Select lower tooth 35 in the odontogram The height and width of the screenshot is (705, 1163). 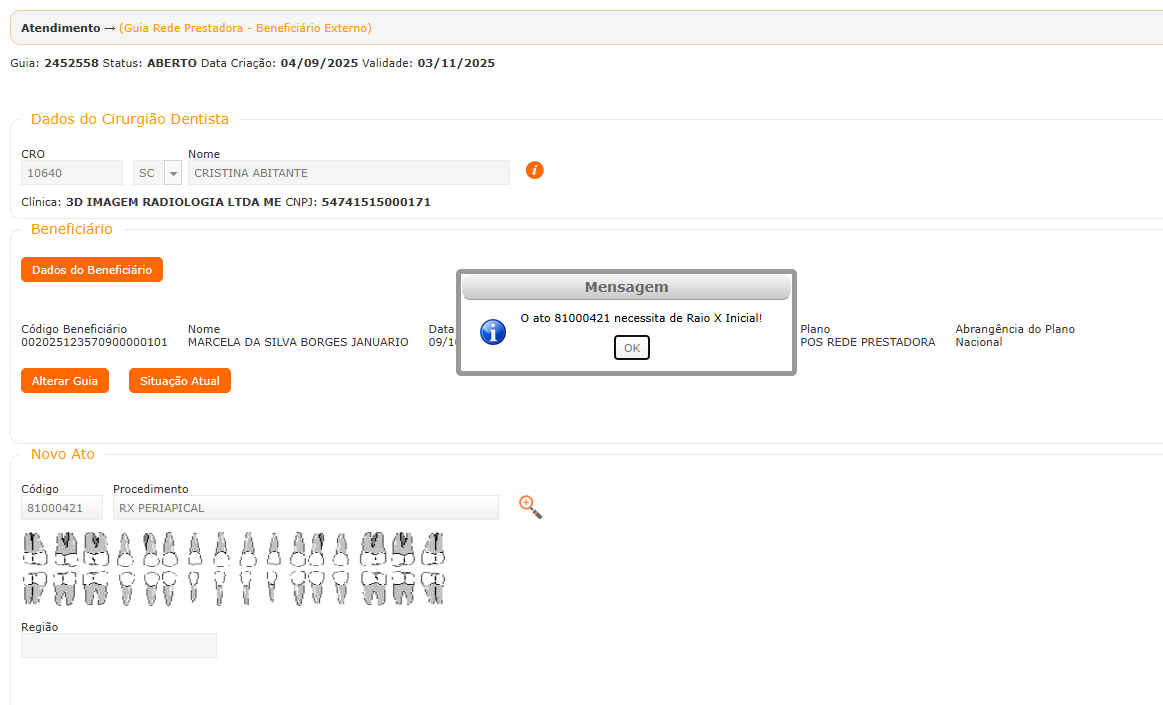tap(340, 588)
